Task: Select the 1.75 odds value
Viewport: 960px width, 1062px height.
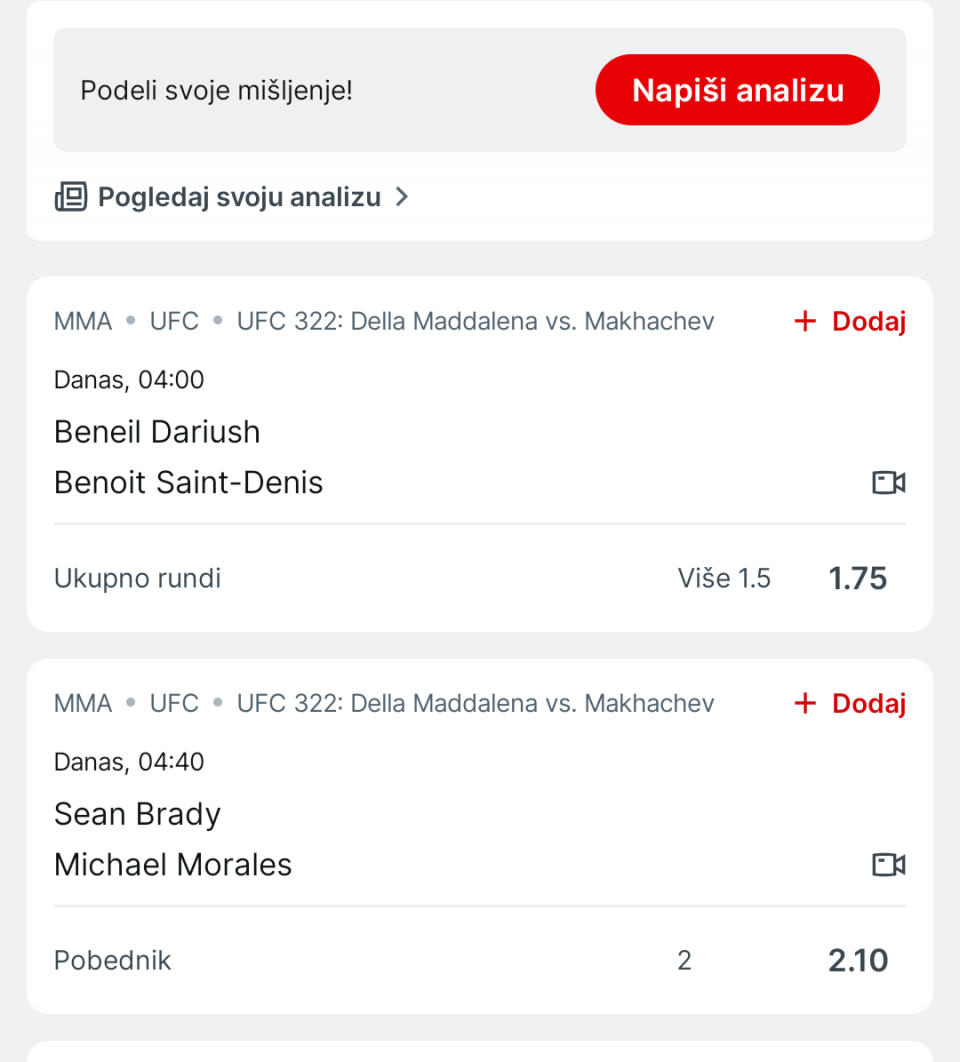Action: tap(858, 579)
